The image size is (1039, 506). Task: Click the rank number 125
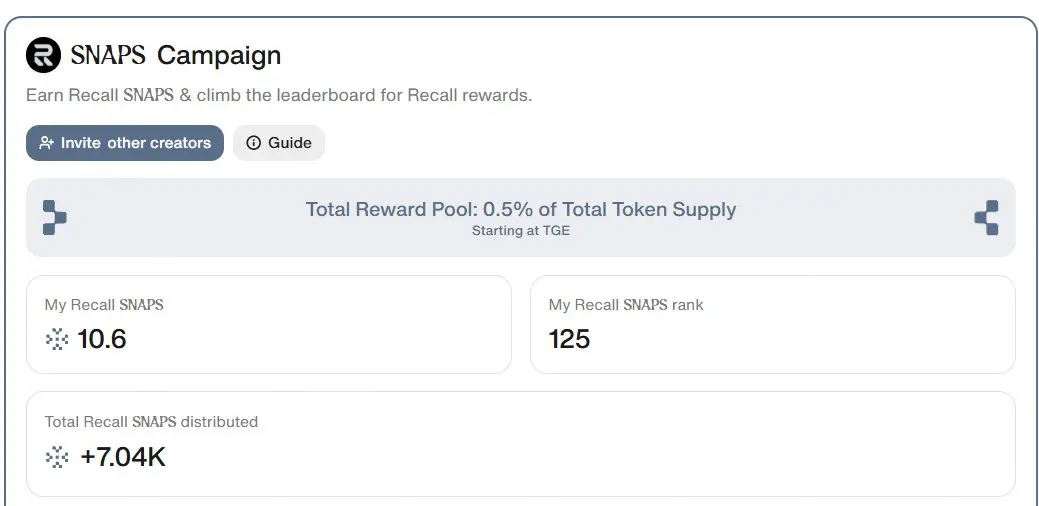click(x=569, y=339)
